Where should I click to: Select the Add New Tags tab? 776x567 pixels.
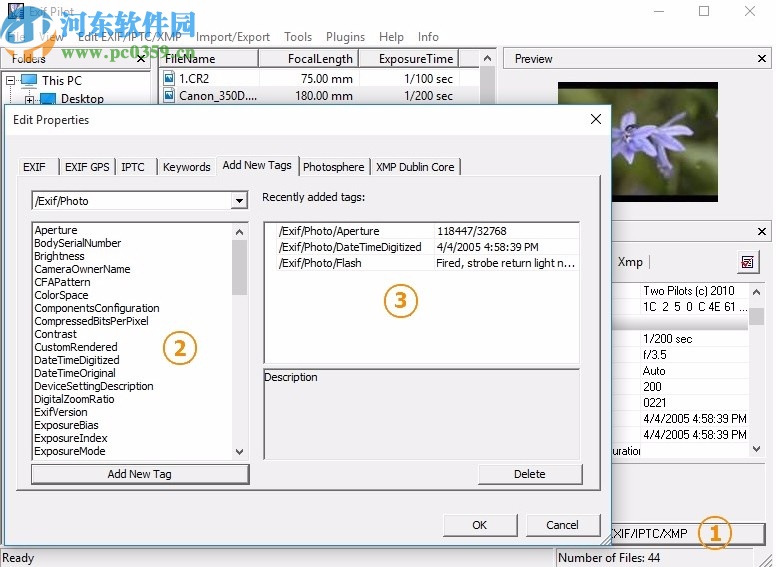pyautogui.click(x=257, y=165)
